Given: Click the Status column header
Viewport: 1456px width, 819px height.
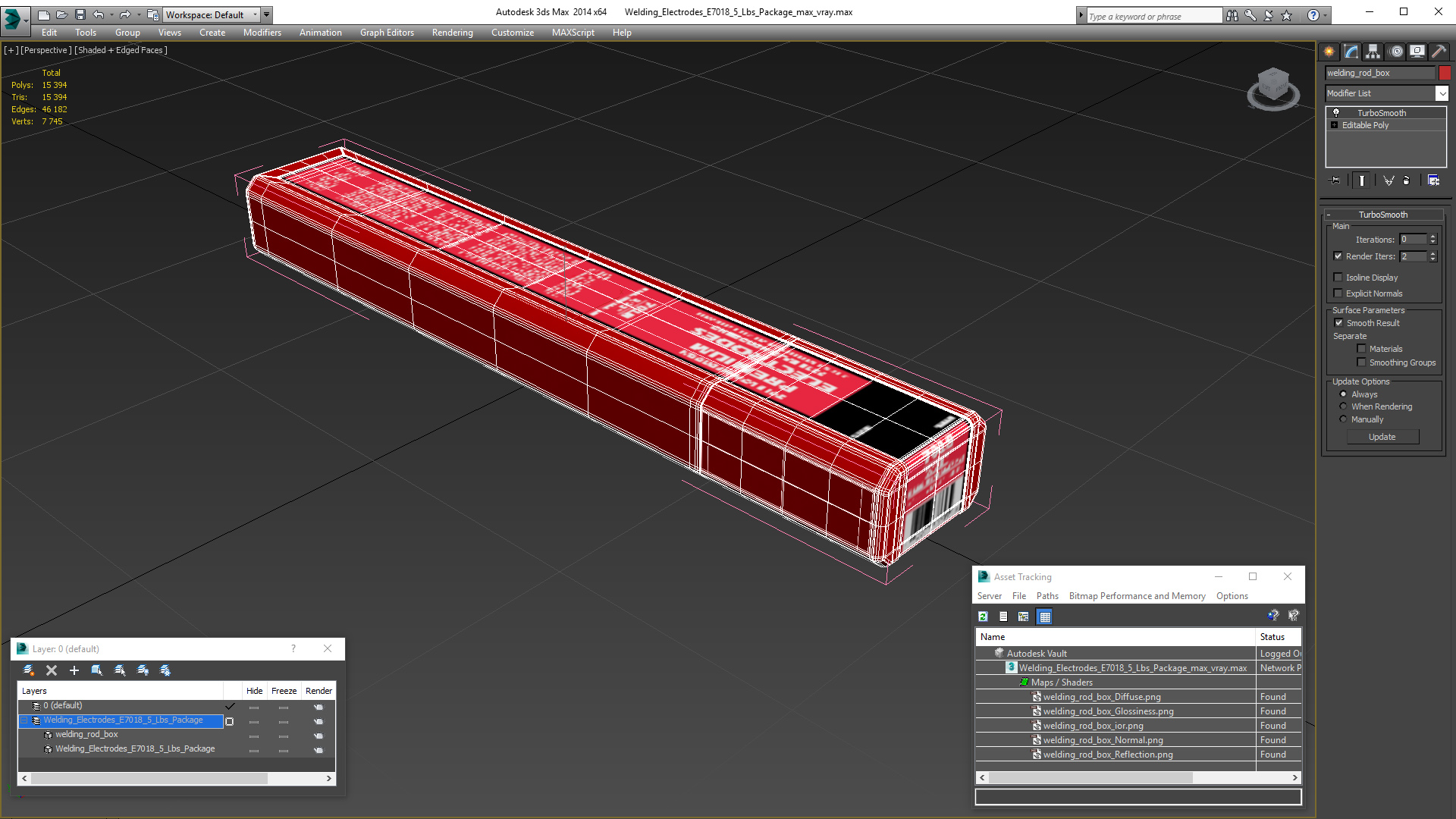Looking at the screenshot, I should (1279, 637).
